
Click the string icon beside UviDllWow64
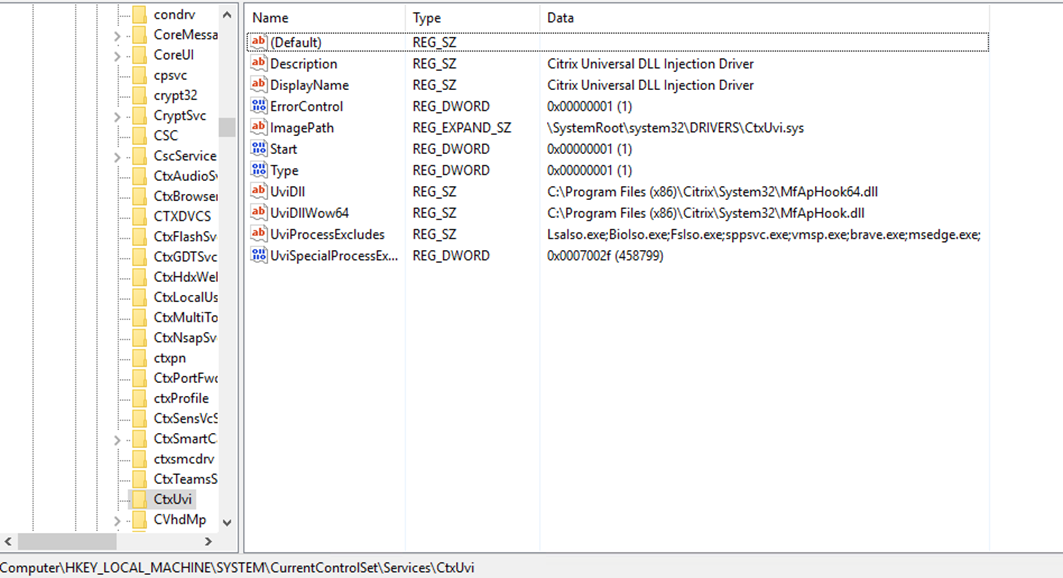(x=258, y=213)
